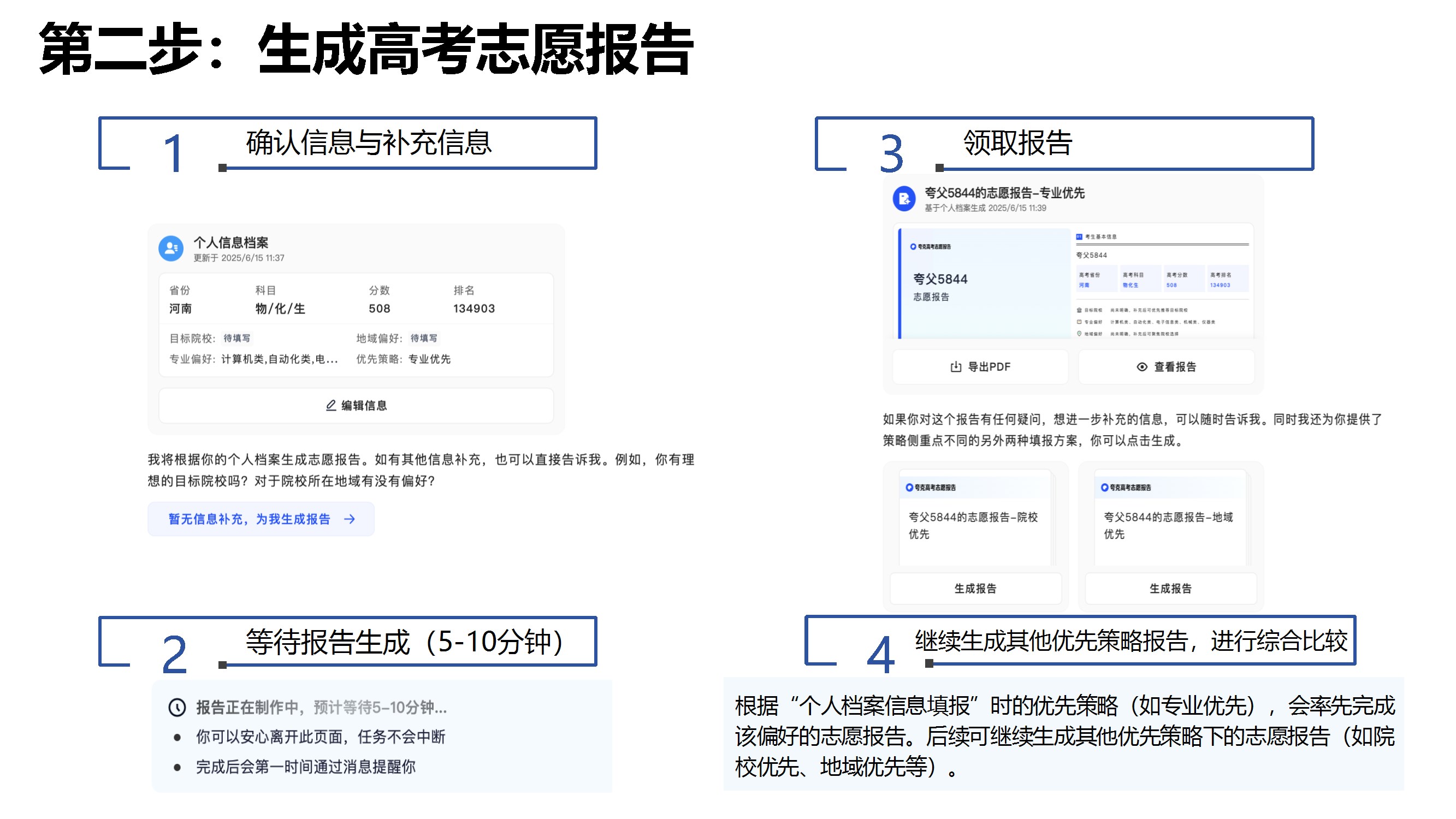Screen dimensions: 1456x819
Task: Click the pencil edit icon
Action: pyautogui.click(x=331, y=405)
